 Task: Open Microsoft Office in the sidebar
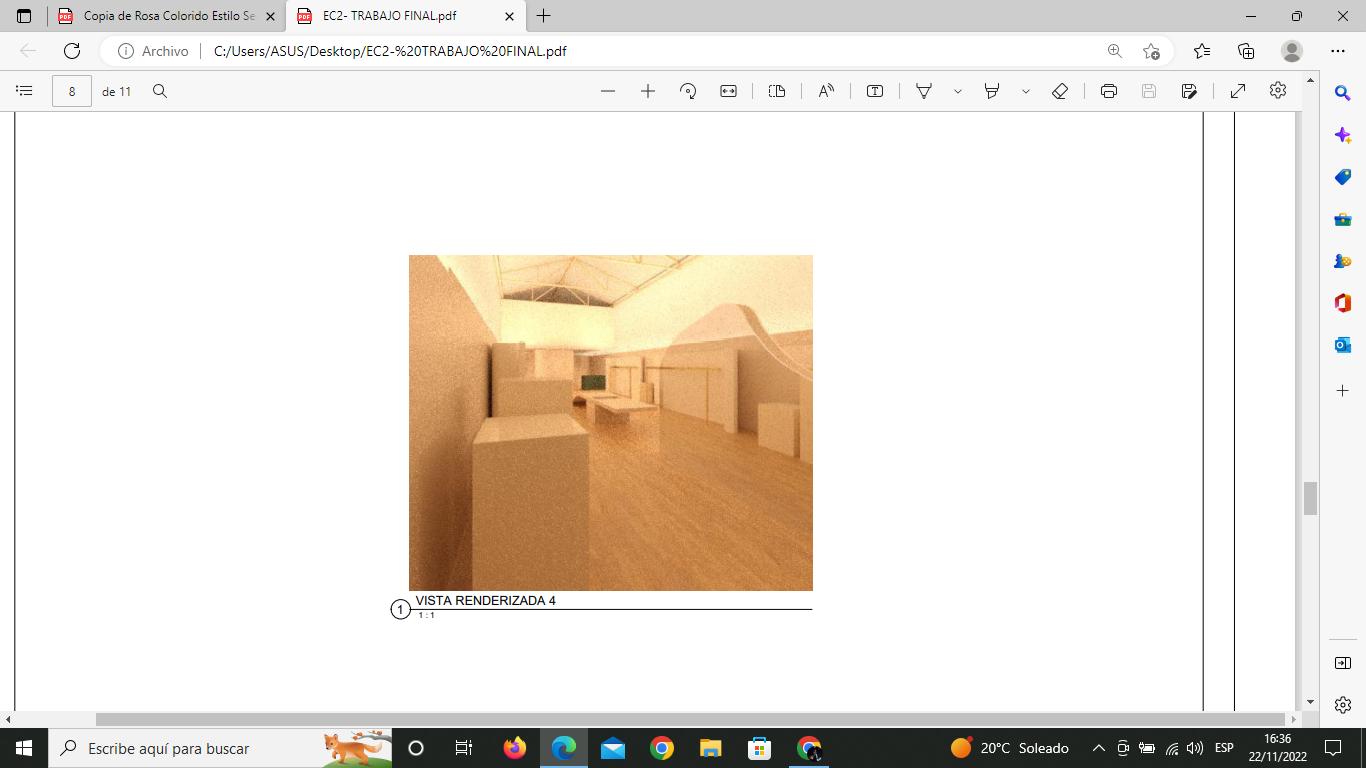pyautogui.click(x=1343, y=303)
